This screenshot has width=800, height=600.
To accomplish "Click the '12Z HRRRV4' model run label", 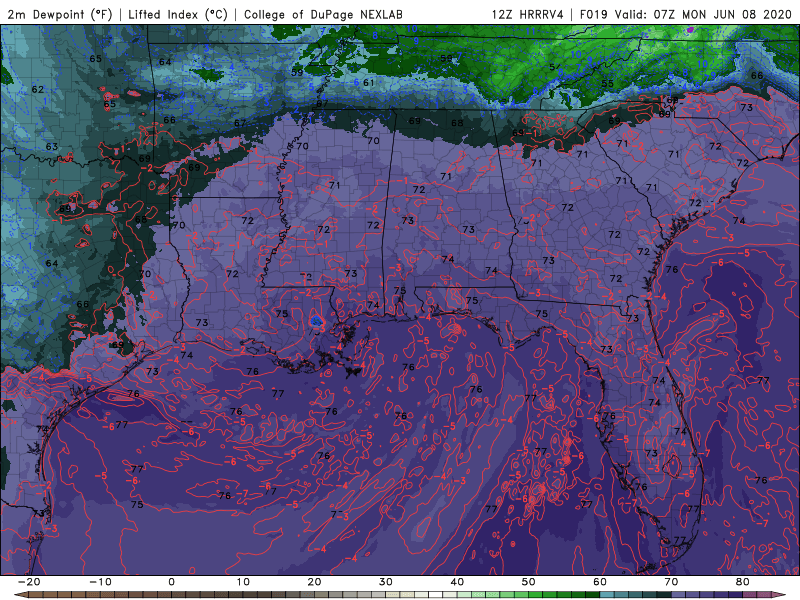I will point(528,14).
